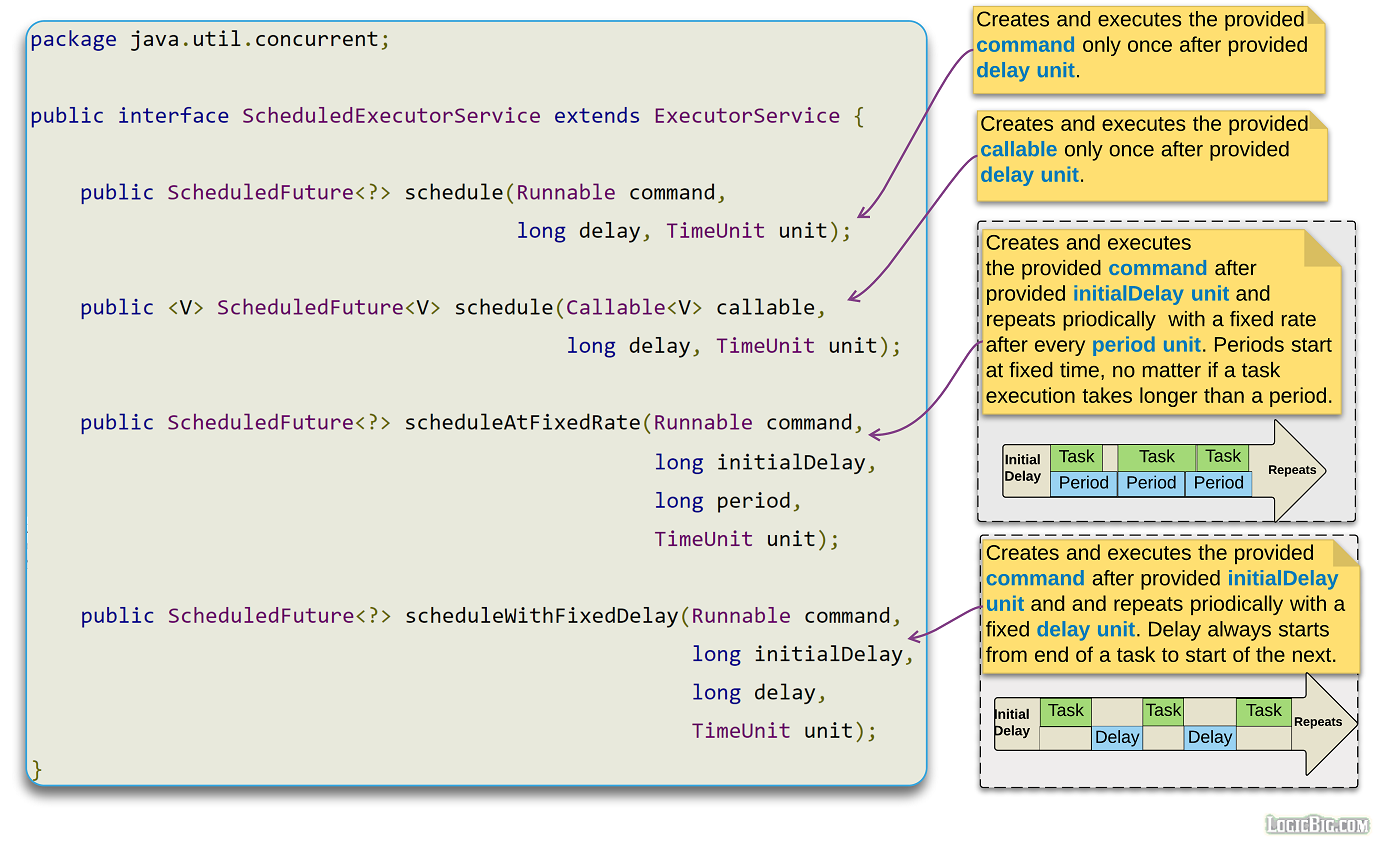This screenshot has width=1379, height=846.
Task: Select the Initial Delay cell in the delay diagram
Action: (1014, 724)
